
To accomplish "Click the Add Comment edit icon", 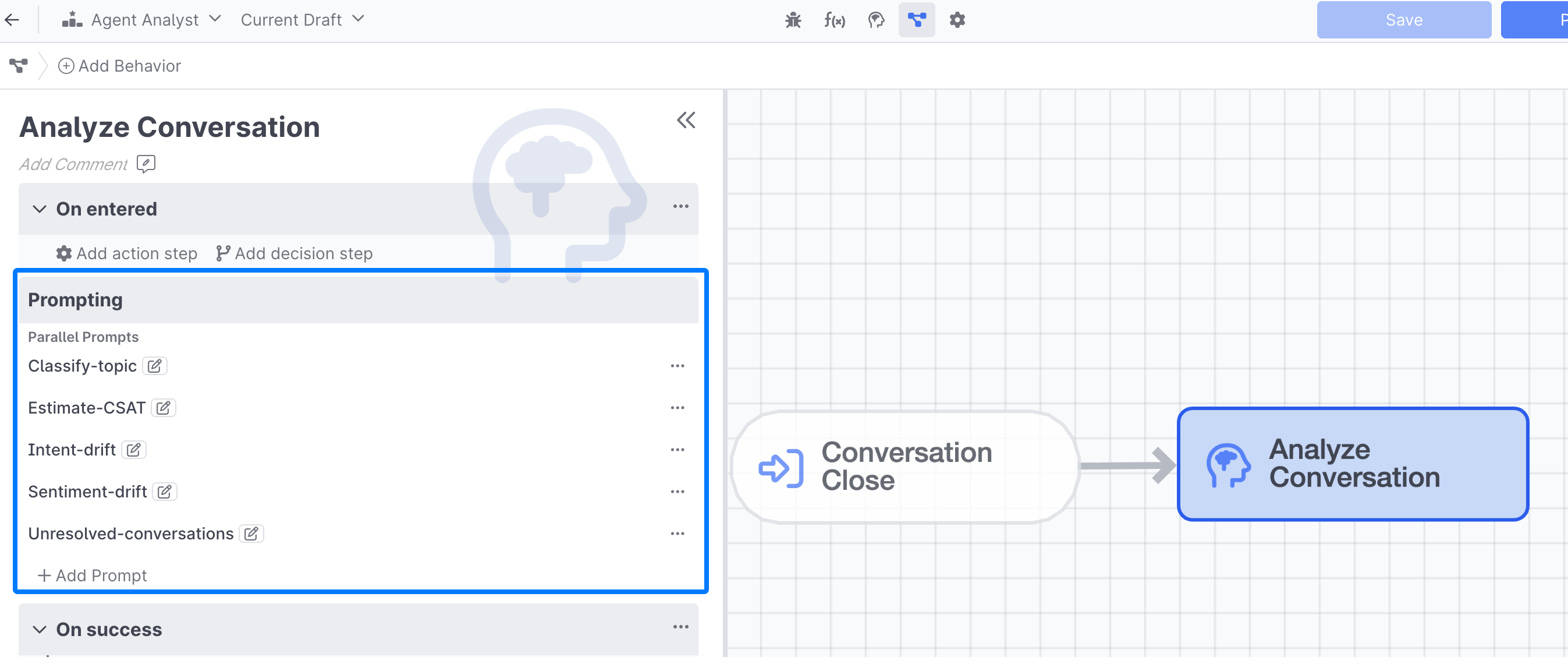I will pos(146,164).
